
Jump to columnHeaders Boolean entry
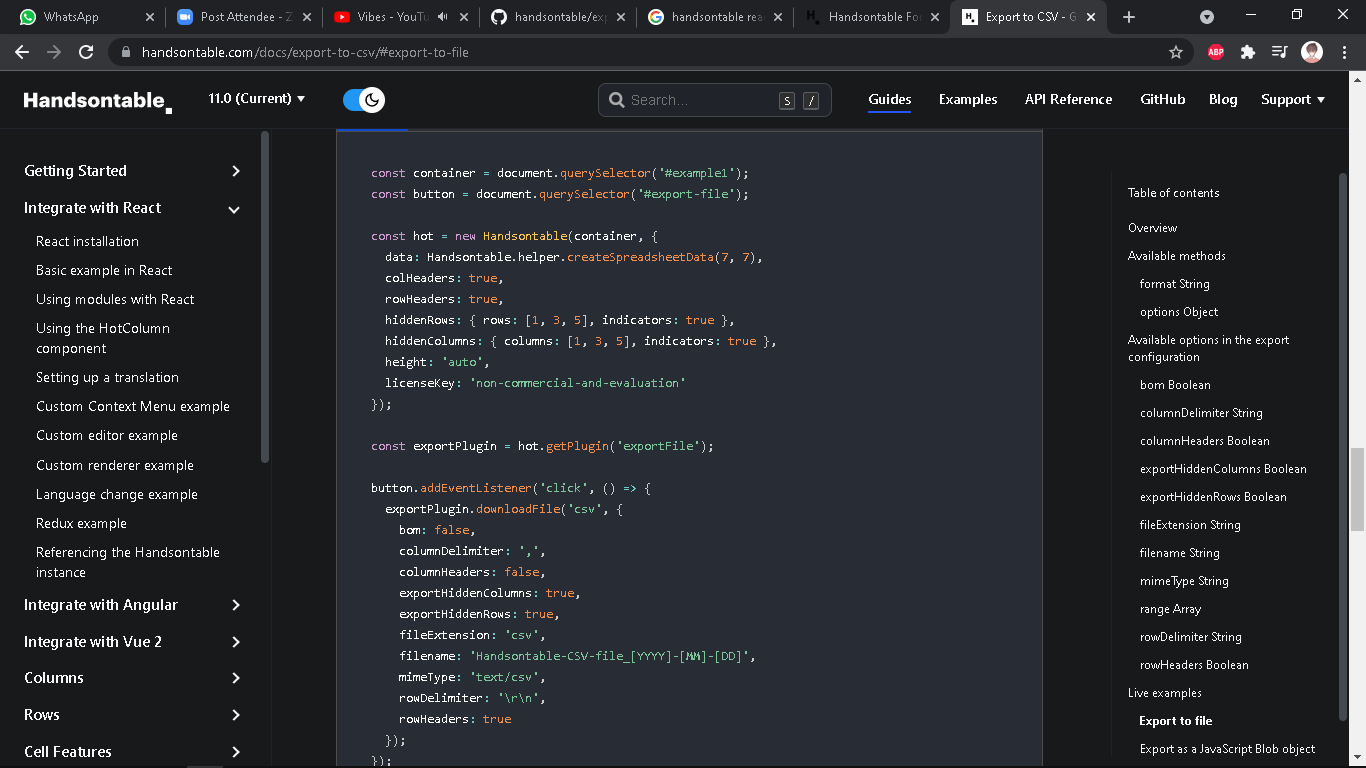click(1205, 441)
